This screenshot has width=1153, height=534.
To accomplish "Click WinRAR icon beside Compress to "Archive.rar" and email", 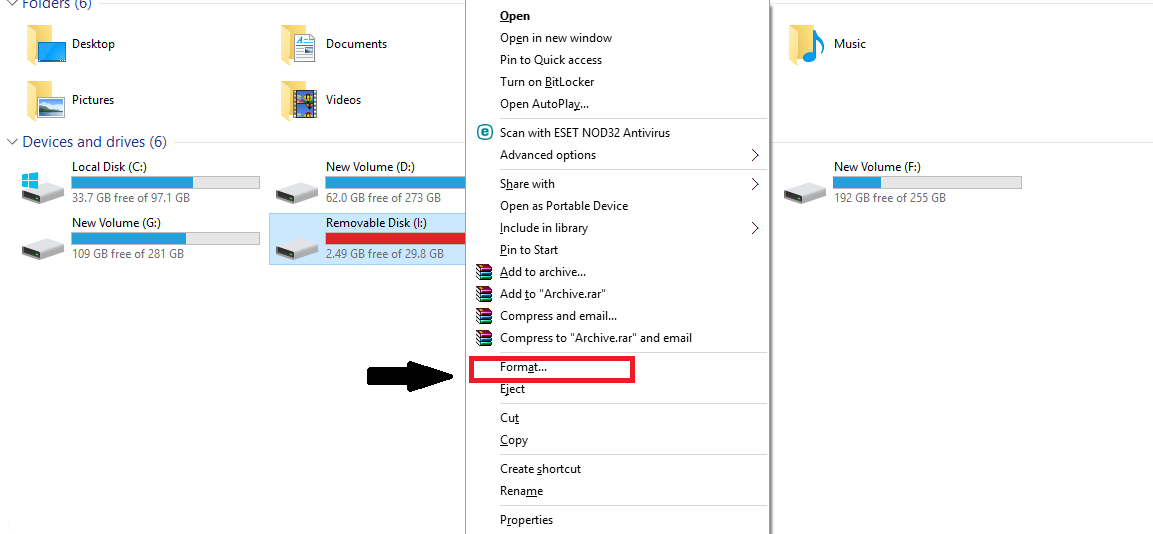I will pyautogui.click(x=483, y=338).
